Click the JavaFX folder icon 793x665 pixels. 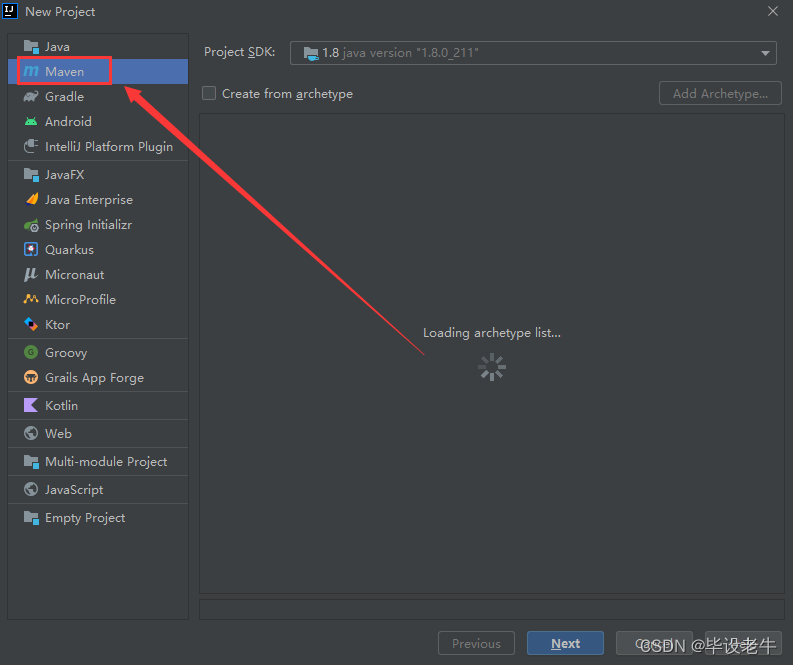point(31,174)
